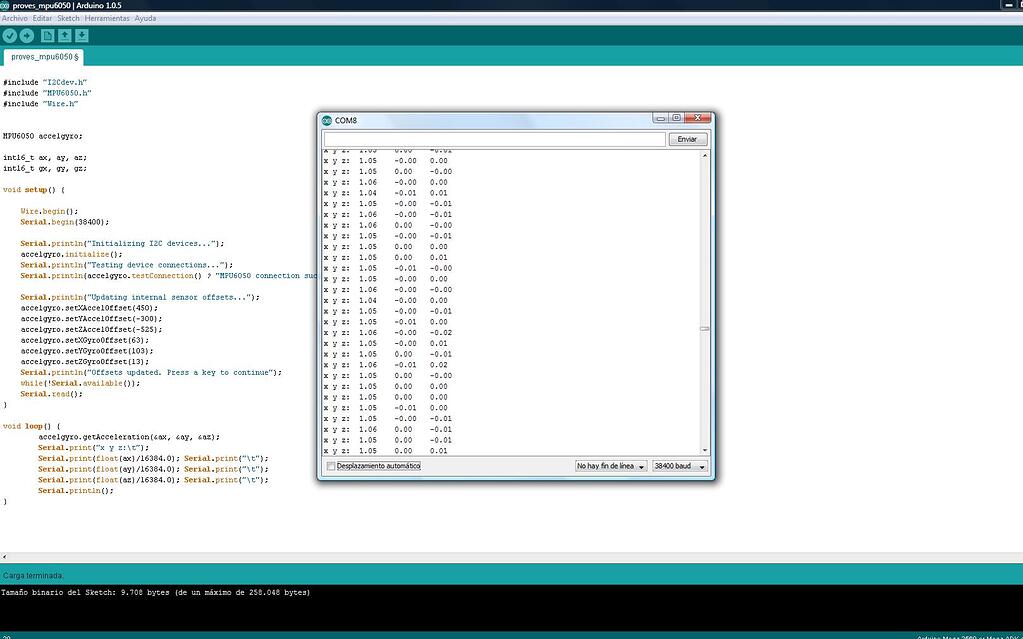Viewport: 1023px width, 639px height.
Task: Save the sketch with the Save icon
Action: point(82,36)
